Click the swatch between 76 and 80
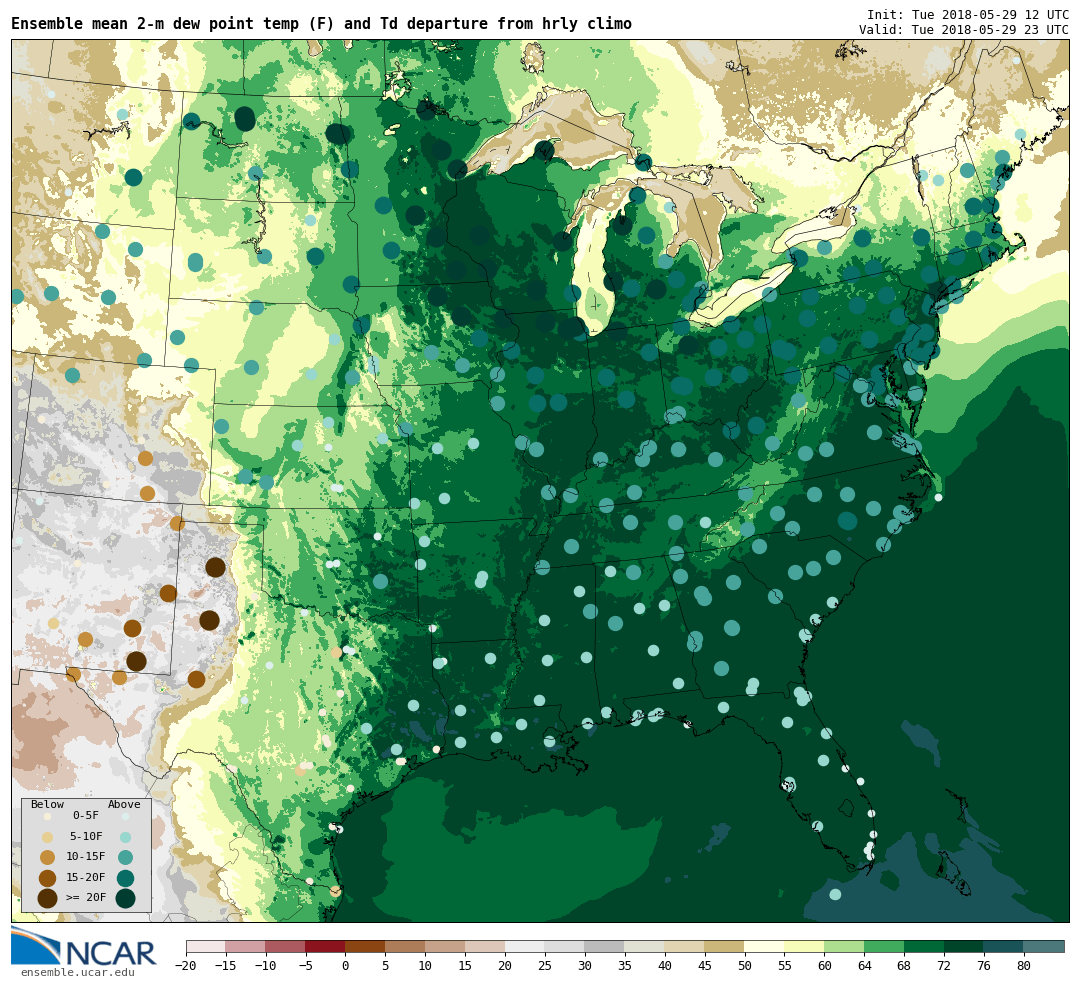 point(1005,946)
